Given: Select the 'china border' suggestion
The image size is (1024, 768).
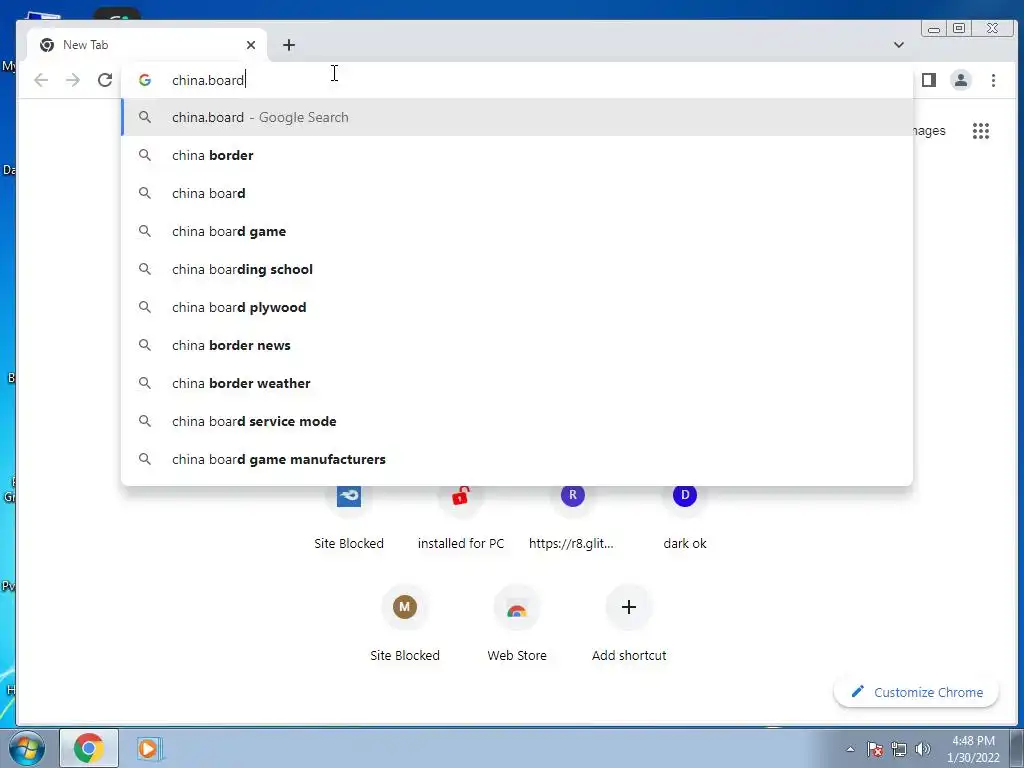Looking at the screenshot, I should [x=517, y=155].
